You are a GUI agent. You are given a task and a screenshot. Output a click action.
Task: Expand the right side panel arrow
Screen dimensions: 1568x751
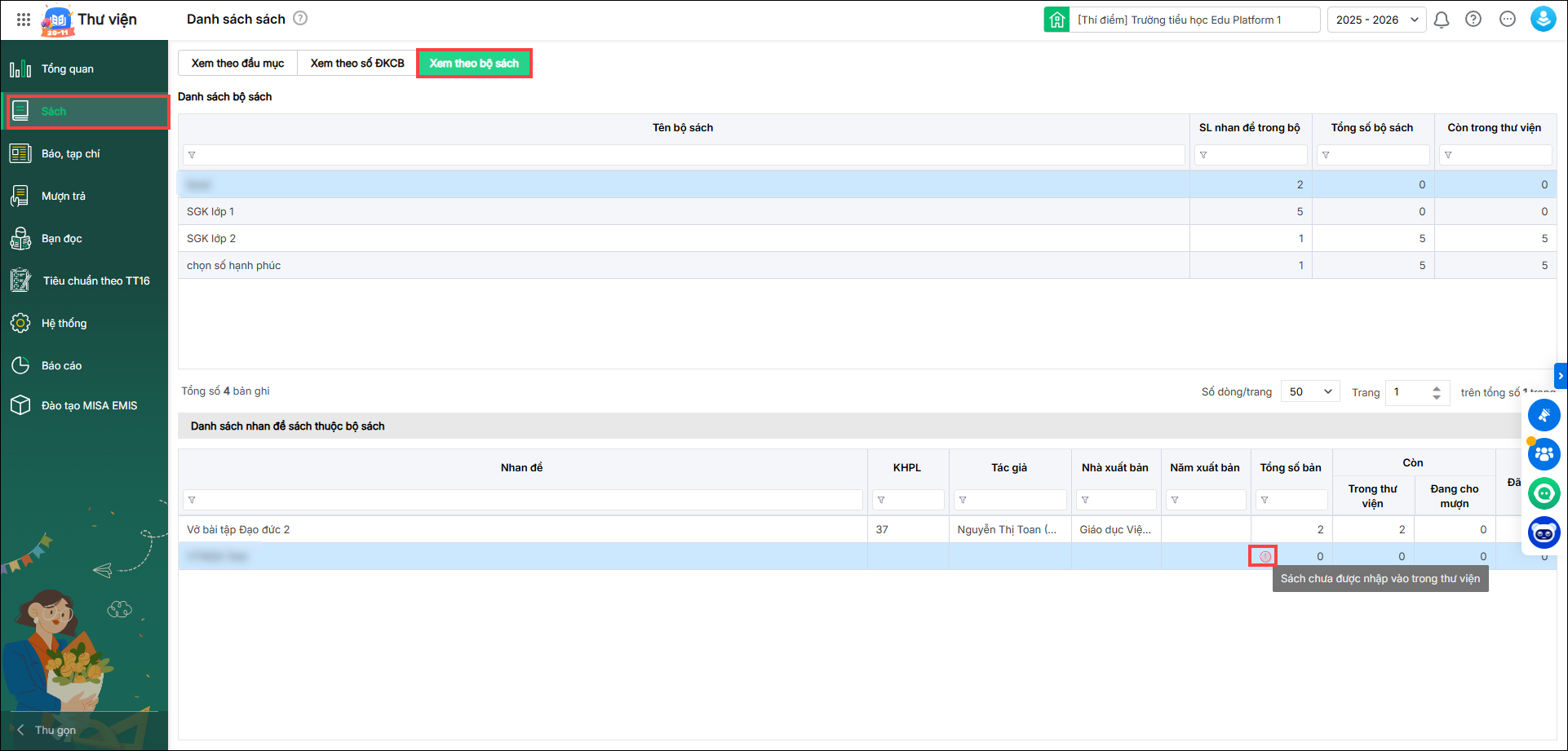click(1561, 376)
